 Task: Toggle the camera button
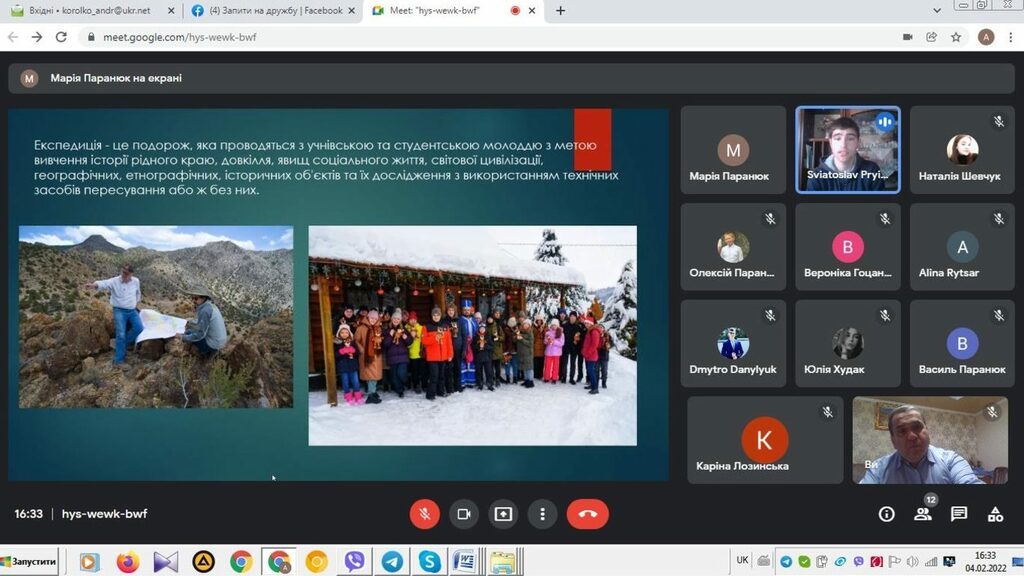click(x=464, y=514)
